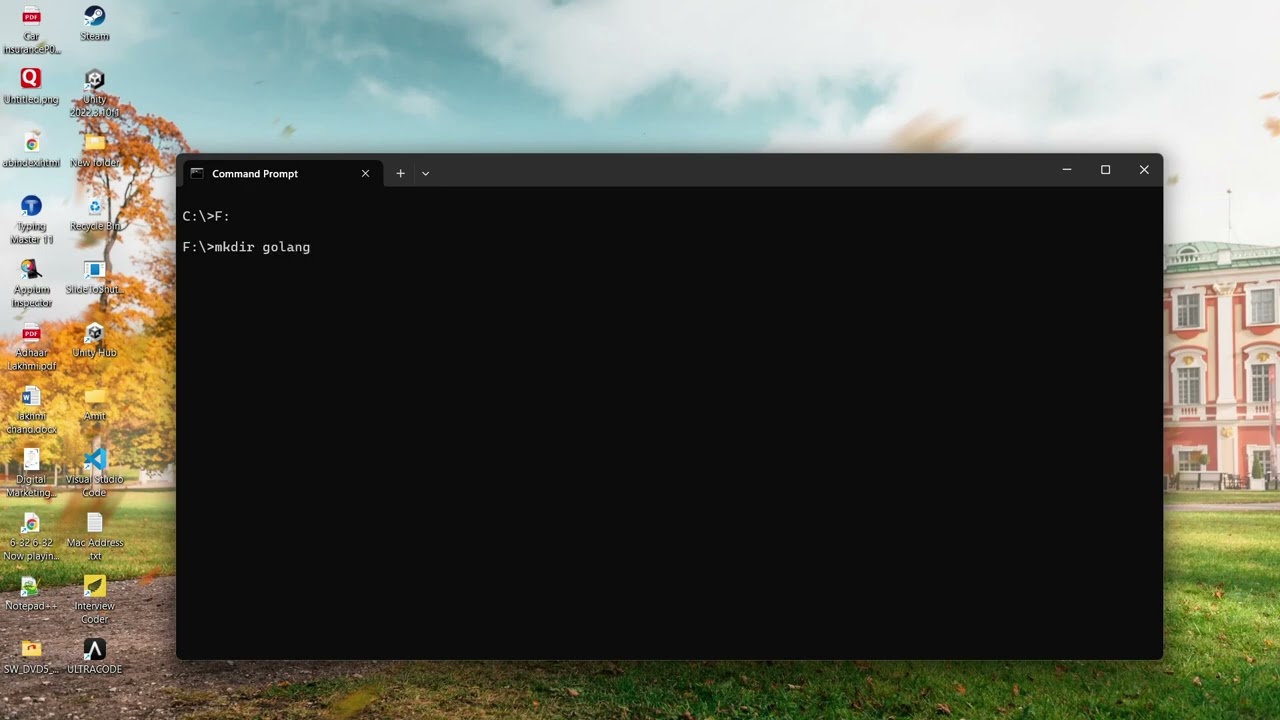Select the Digital Marketing document icon
Screen dimensions: 1280x720
[x=31, y=459]
